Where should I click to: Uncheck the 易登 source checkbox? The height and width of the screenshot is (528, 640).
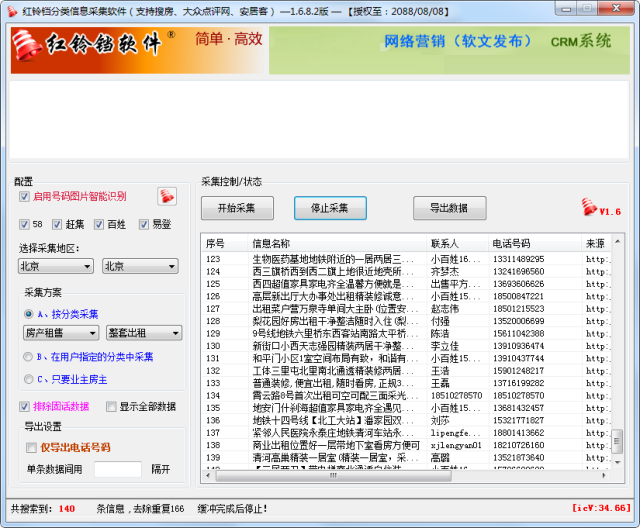click(144, 224)
